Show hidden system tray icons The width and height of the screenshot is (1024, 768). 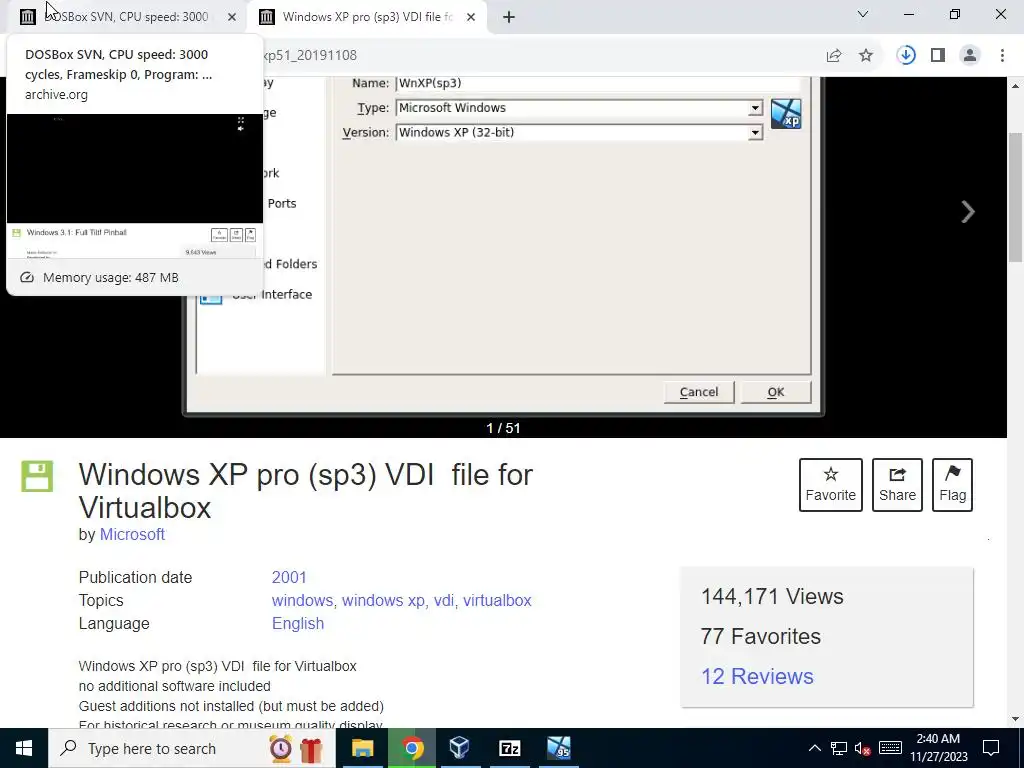click(814, 748)
